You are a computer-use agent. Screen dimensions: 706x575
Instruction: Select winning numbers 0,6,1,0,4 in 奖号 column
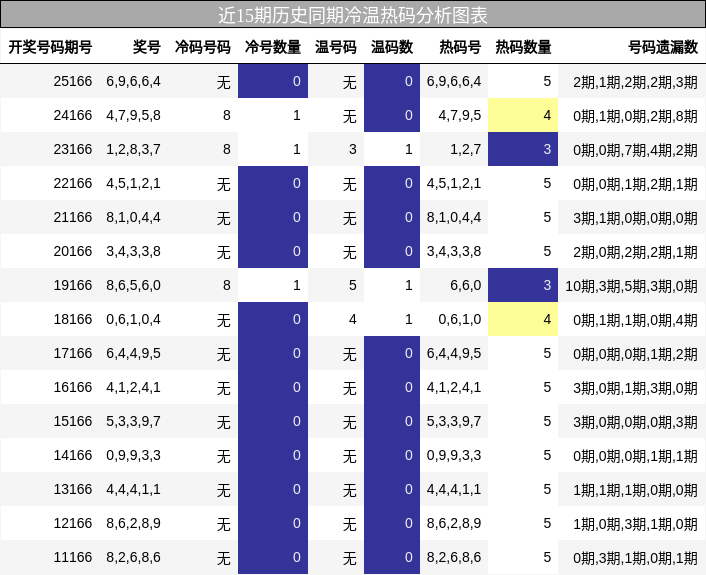coord(133,319)
